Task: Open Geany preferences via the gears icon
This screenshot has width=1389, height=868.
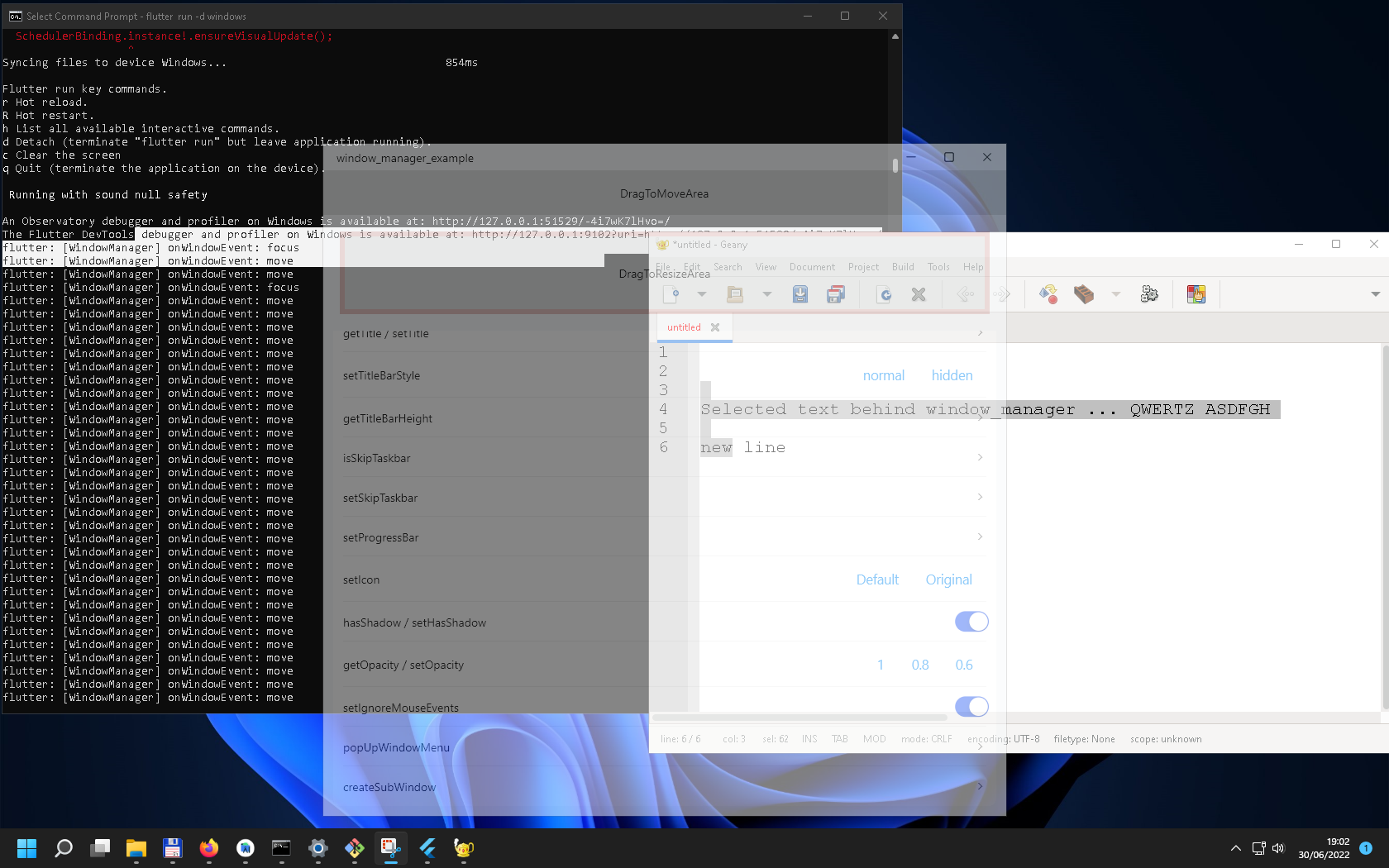Action: [x=1149, y=293]
